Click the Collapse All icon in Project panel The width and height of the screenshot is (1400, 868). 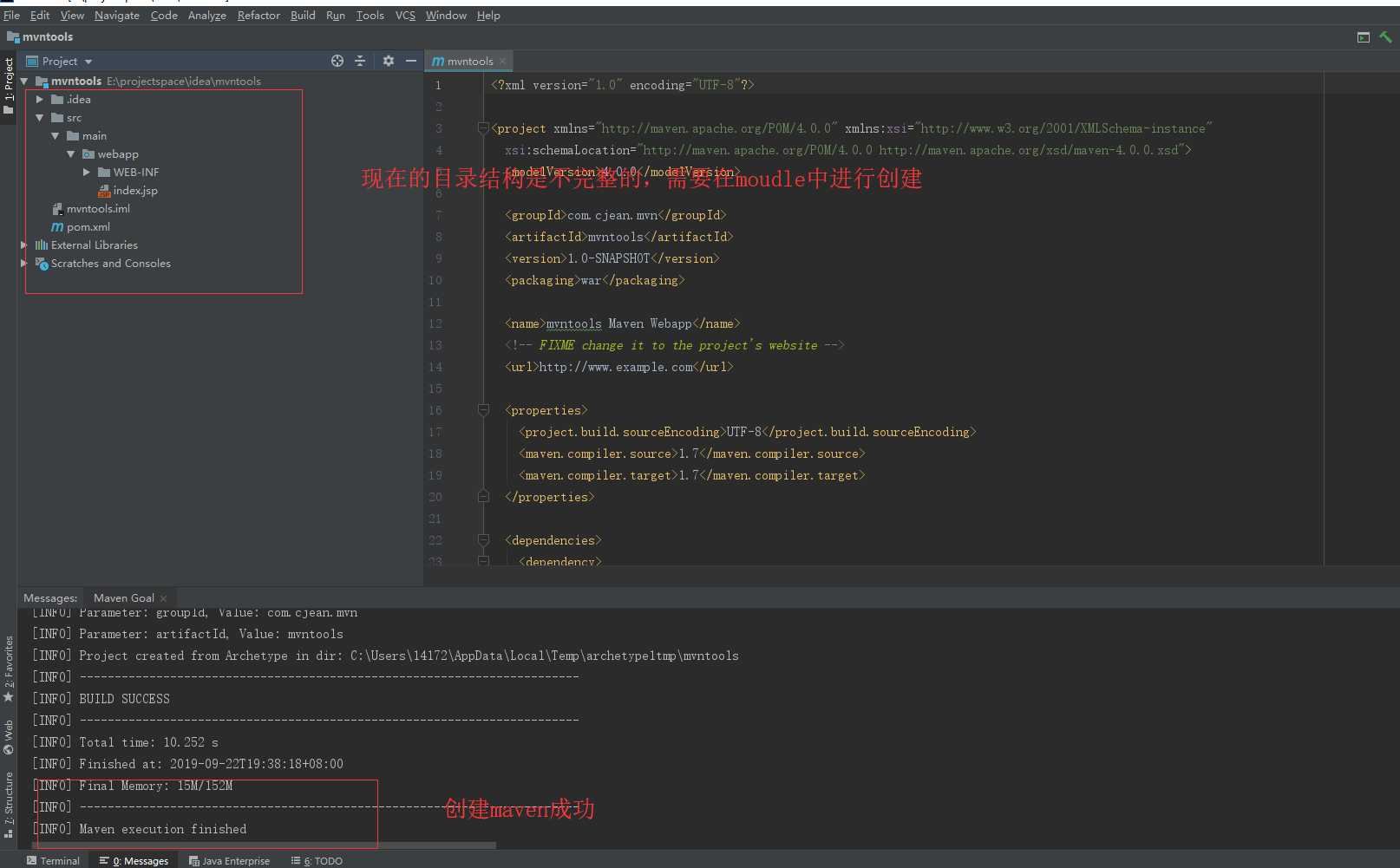point(360,61)
